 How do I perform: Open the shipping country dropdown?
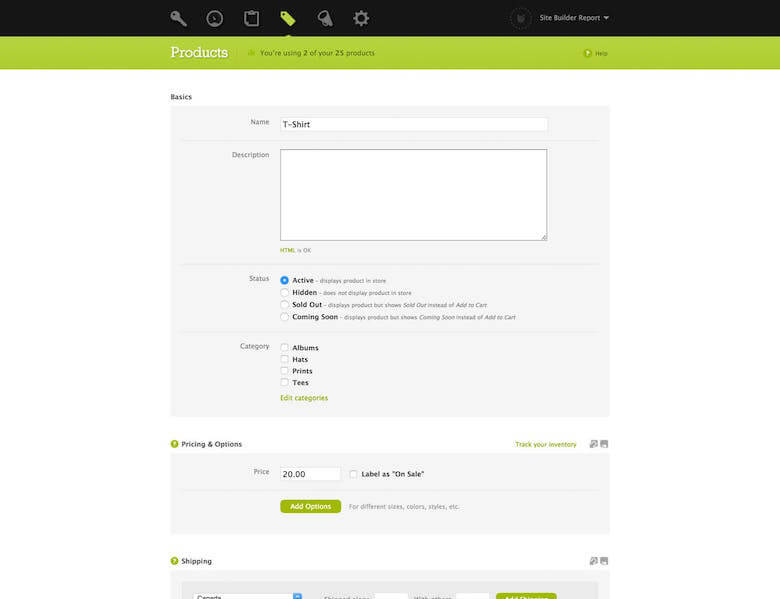[x=247, y=596]
